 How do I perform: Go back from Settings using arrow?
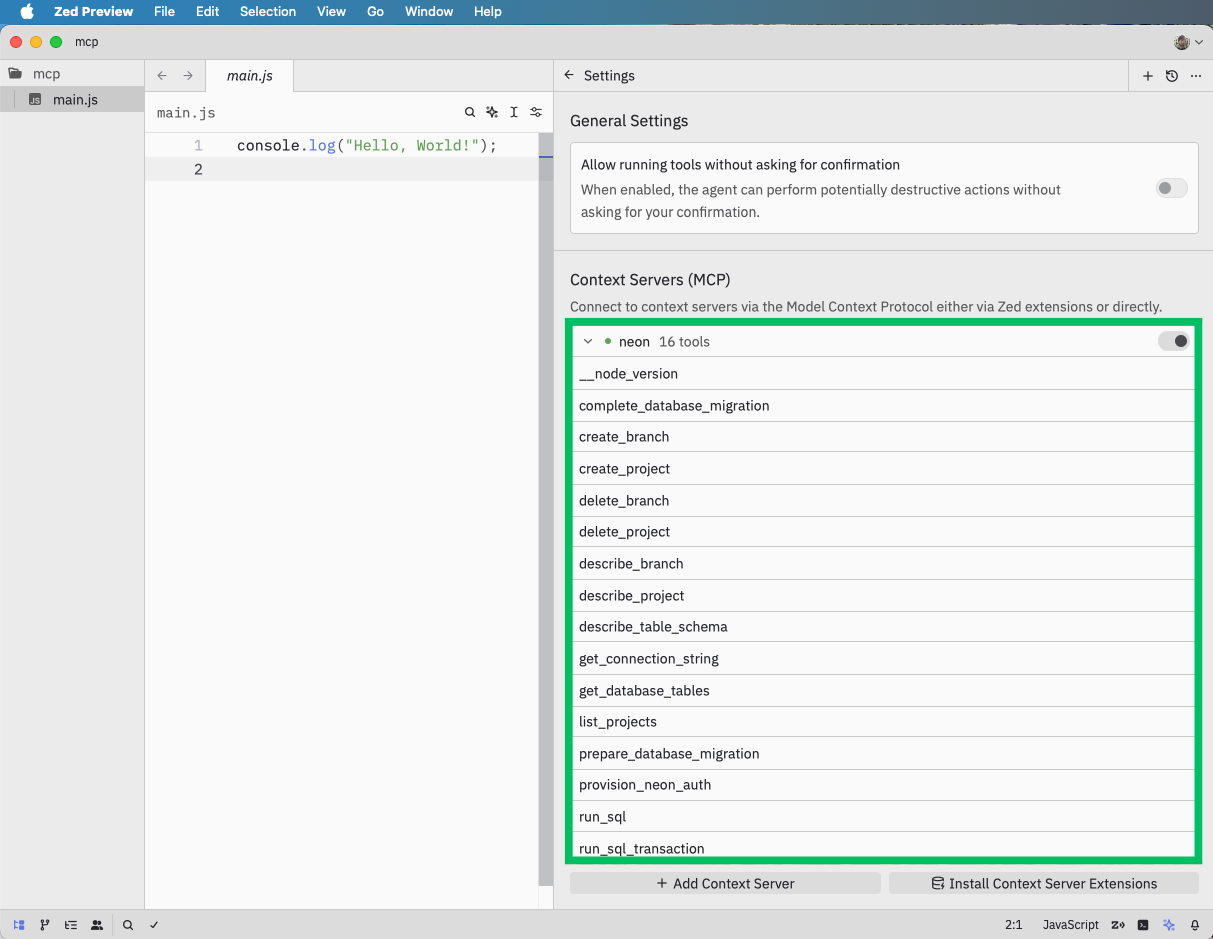(x=569, y=75)
